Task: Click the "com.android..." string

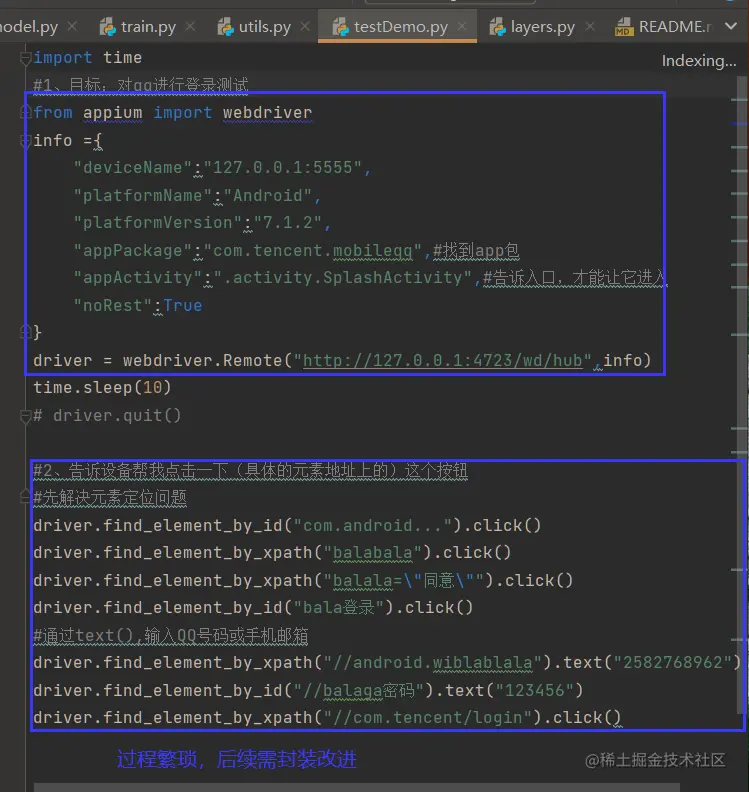Action: pos(373,526)
